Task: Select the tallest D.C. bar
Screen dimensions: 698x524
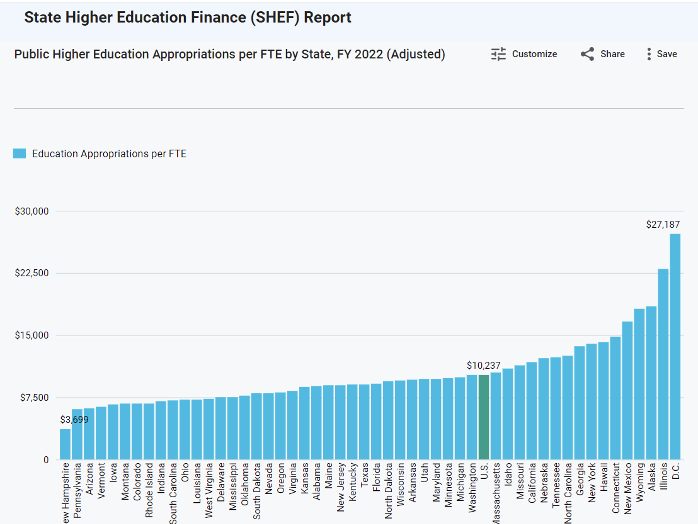Action: pyautogui.click(x=675, y=347)
